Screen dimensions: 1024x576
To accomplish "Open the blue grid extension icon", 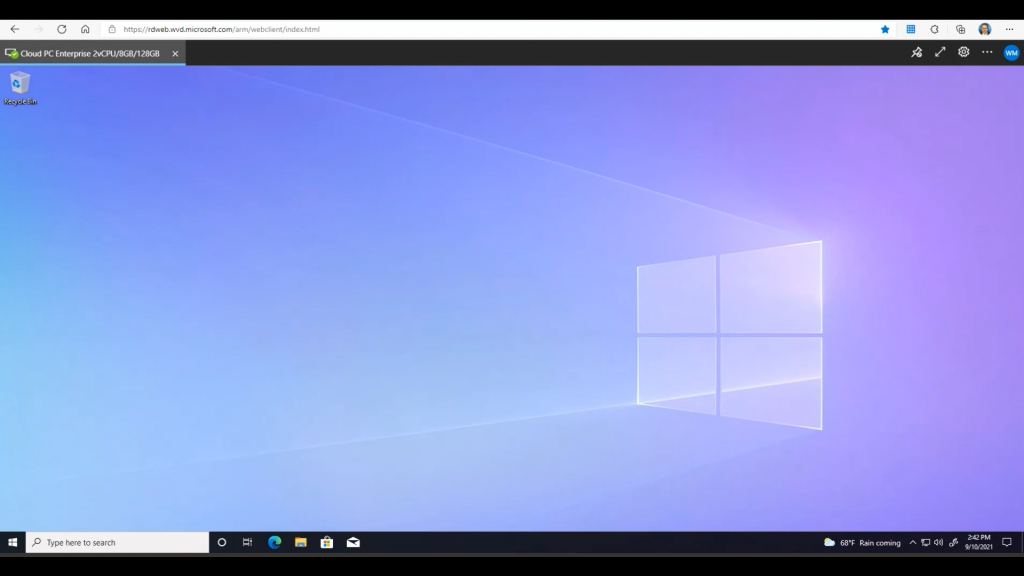I will coord(910,29).
